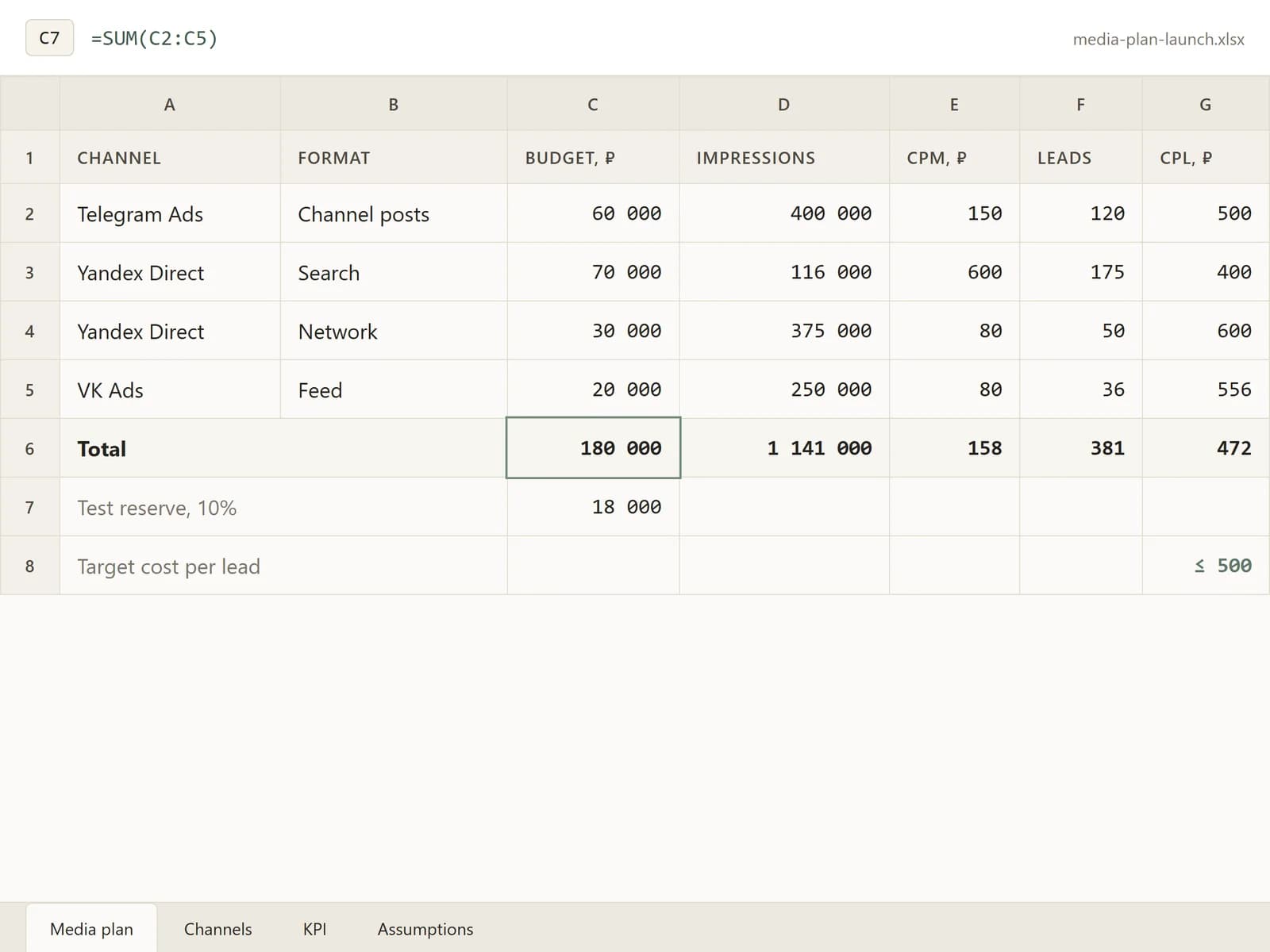1270x952 pixels.
Task: Select the 60 000 budget cell
Action: click(x=593, y=213)
